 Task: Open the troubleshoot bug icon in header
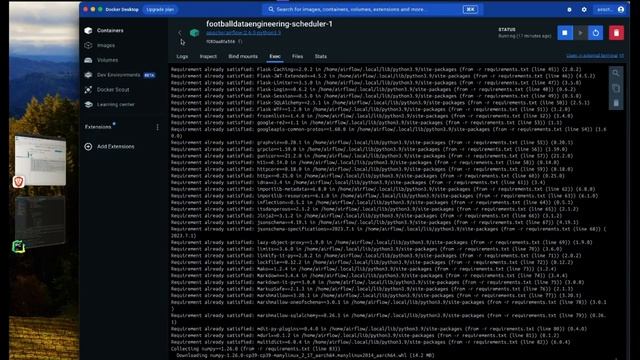click(569, 9)
